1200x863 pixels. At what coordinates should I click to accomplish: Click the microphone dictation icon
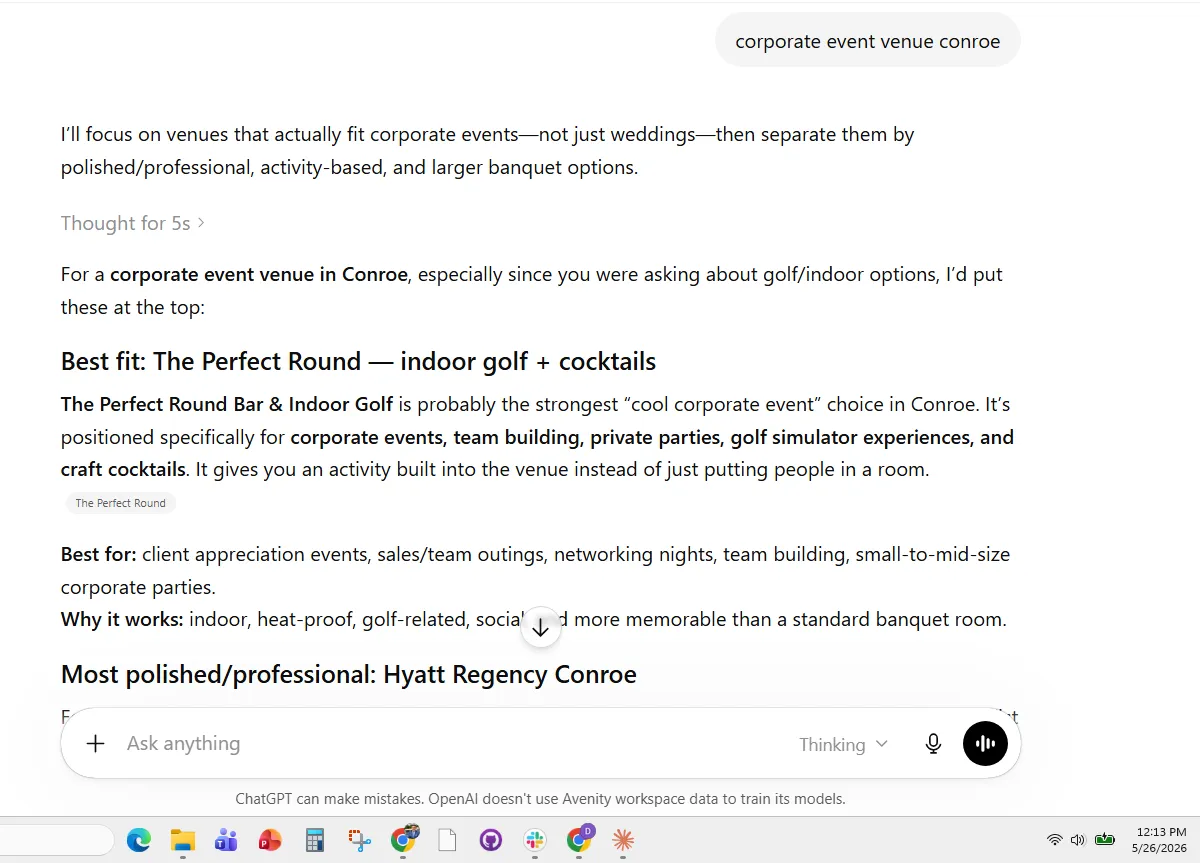[933, 744]
